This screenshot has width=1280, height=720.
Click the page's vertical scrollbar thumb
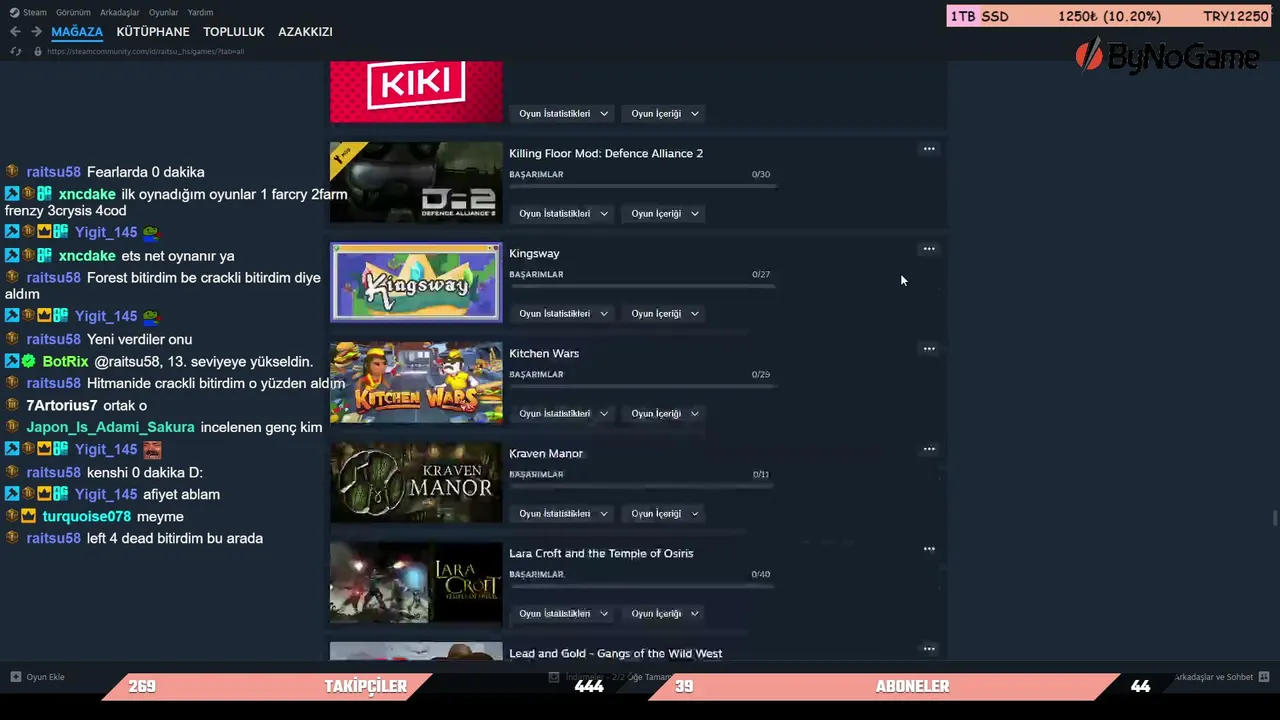tap(1274, 516)
